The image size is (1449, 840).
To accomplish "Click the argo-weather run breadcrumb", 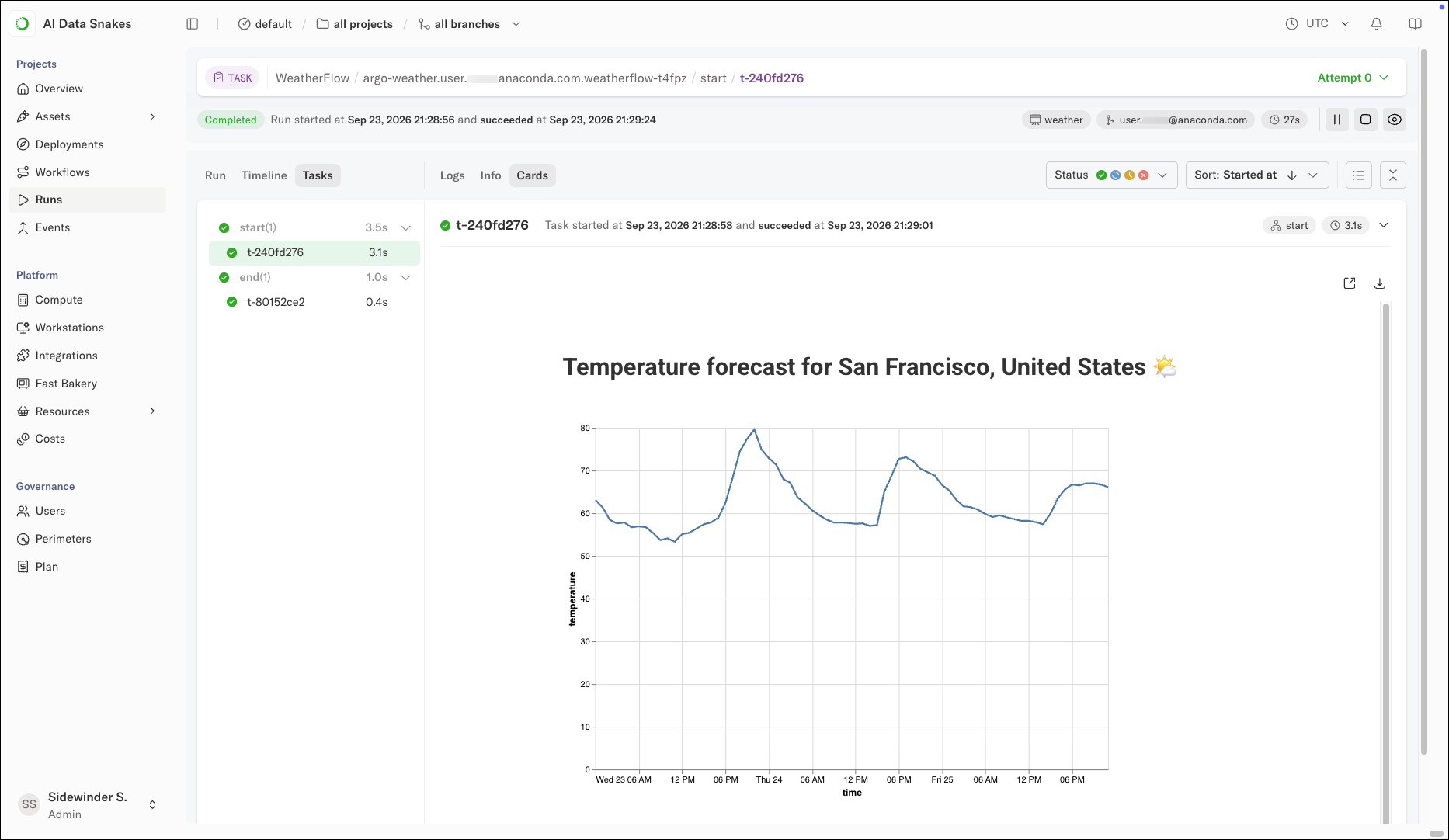I will [x=525, y=78].
